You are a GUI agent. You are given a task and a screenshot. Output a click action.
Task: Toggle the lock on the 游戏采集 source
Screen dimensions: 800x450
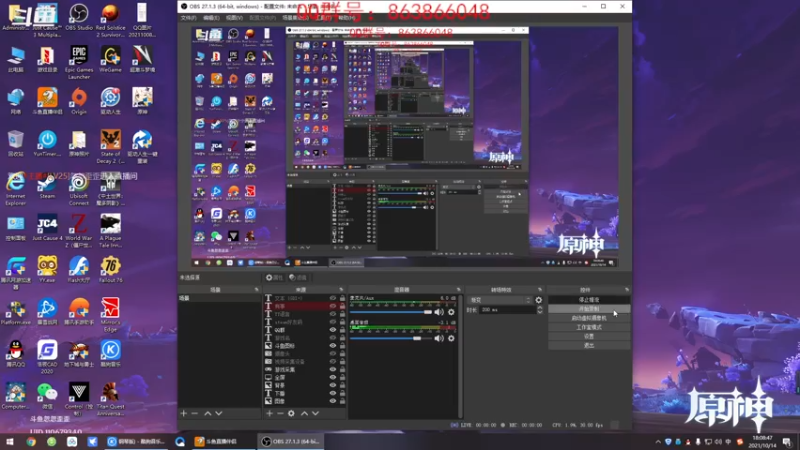342,369
